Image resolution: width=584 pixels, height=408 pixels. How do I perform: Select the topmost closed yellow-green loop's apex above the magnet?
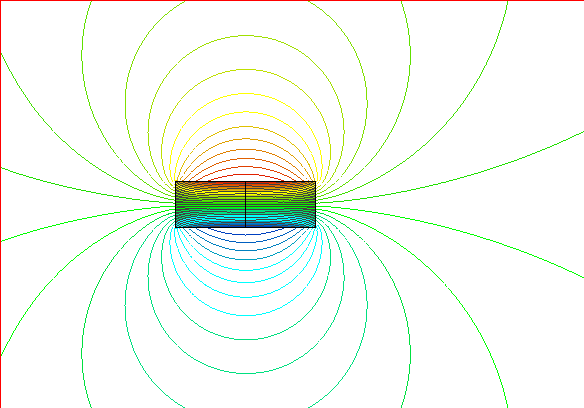point(246,36)
